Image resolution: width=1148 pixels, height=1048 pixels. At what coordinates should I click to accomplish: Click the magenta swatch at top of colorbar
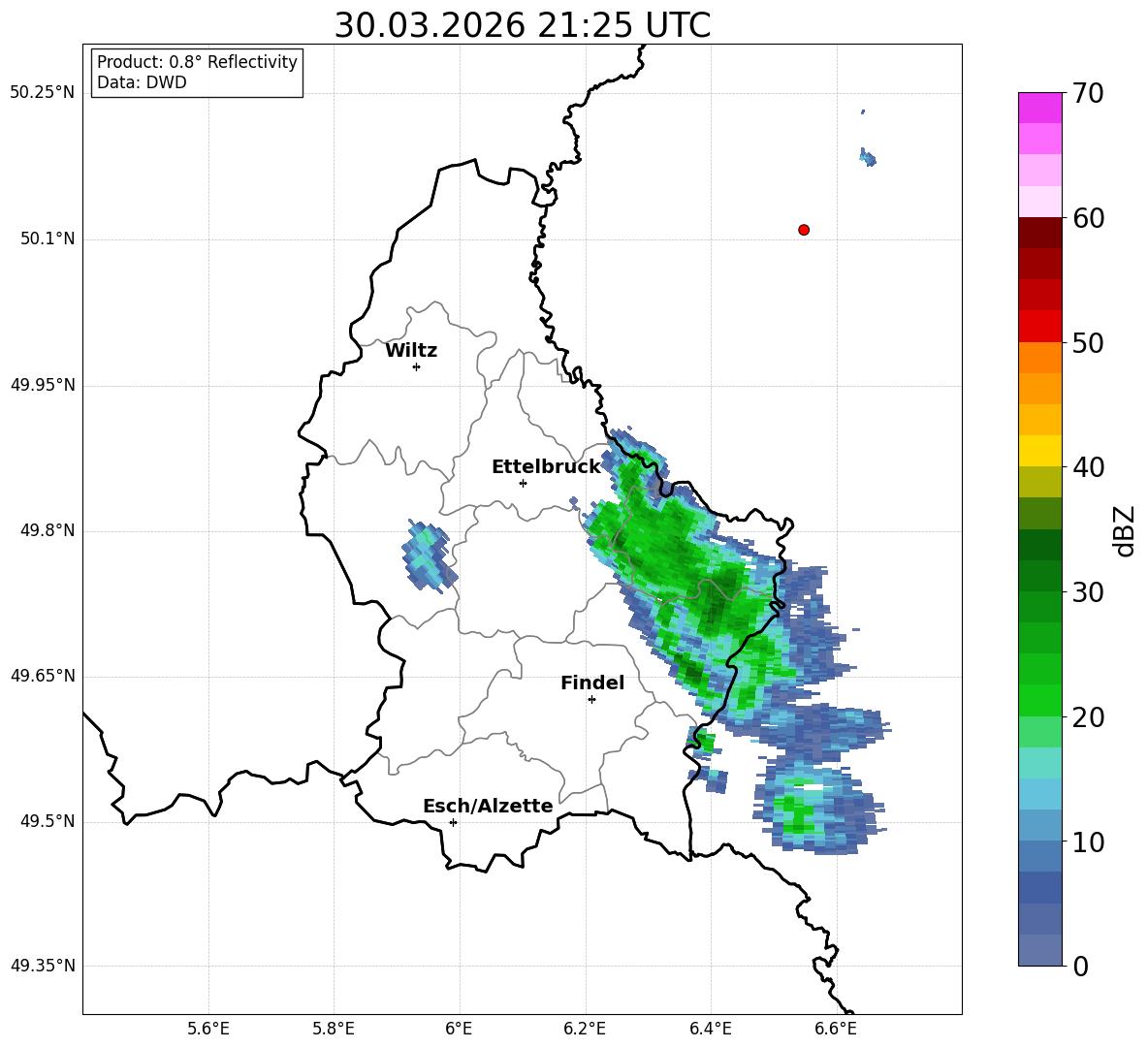(1039, 109)
